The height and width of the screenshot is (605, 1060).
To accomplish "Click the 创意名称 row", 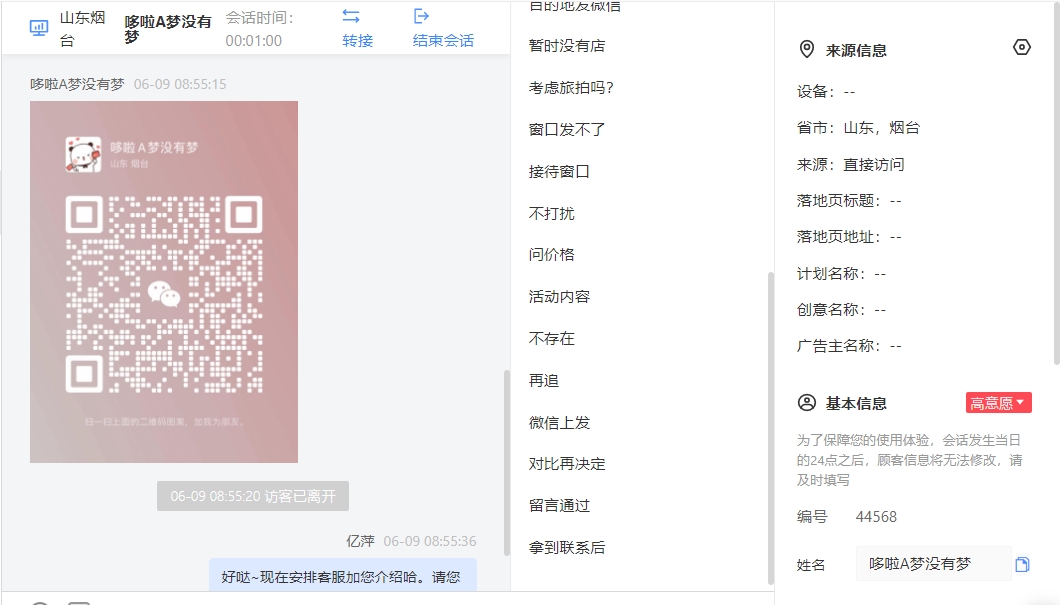I will click(x=841, y=310).
